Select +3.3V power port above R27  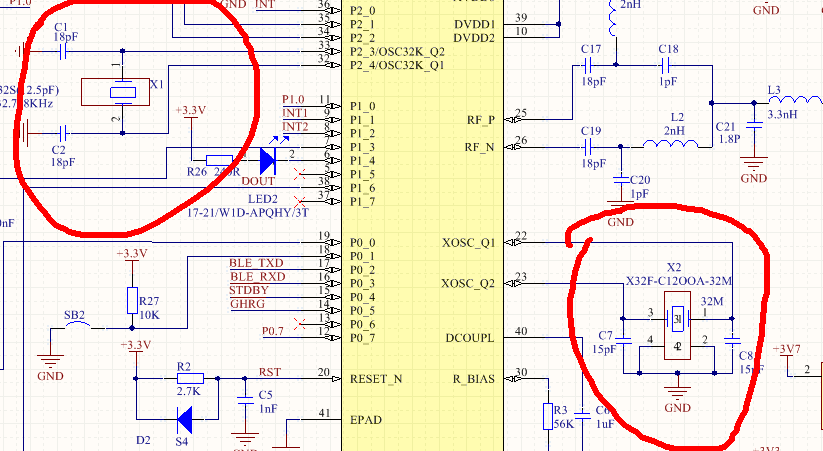click(132, 254)
